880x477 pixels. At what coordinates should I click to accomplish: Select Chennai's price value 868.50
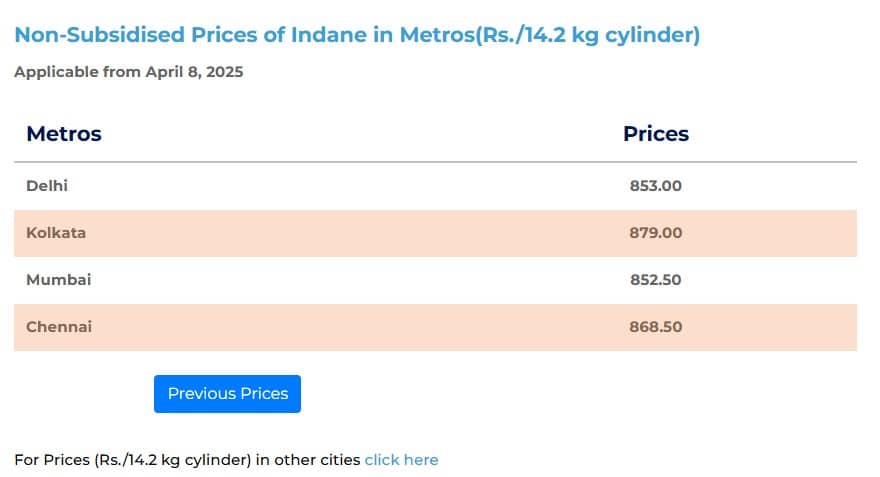click(x=656, y=327)
